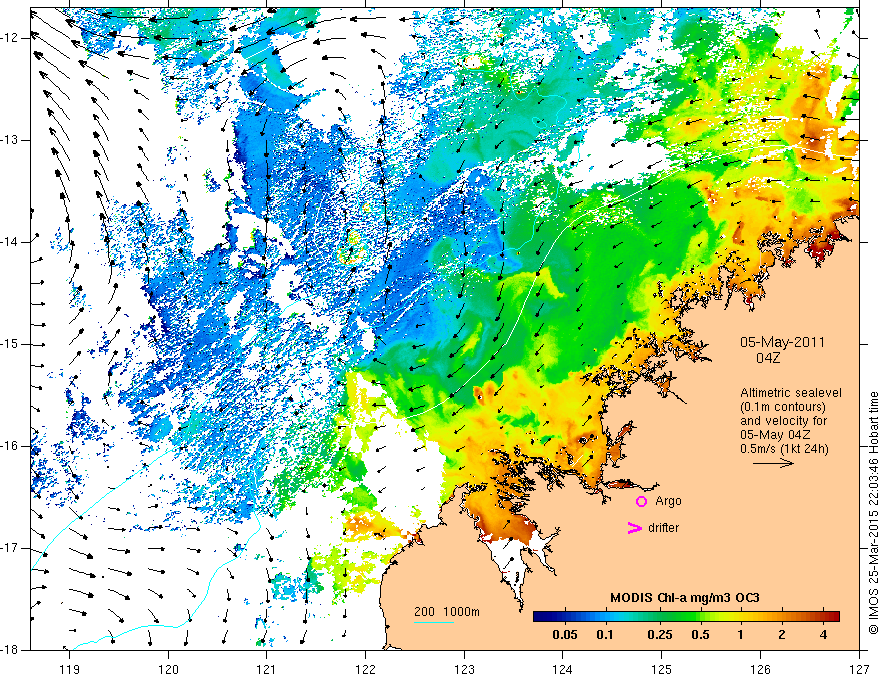
Task: Click the colorbar value label '0.5'
Action: (700, 635)
